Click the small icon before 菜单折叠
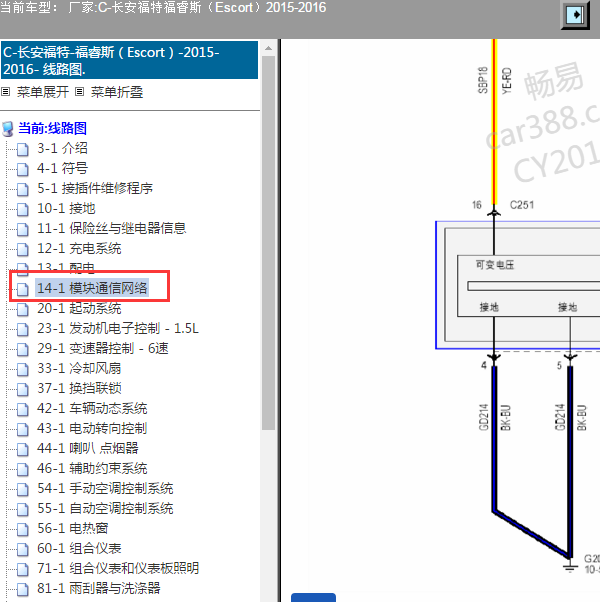 (79, 92)
